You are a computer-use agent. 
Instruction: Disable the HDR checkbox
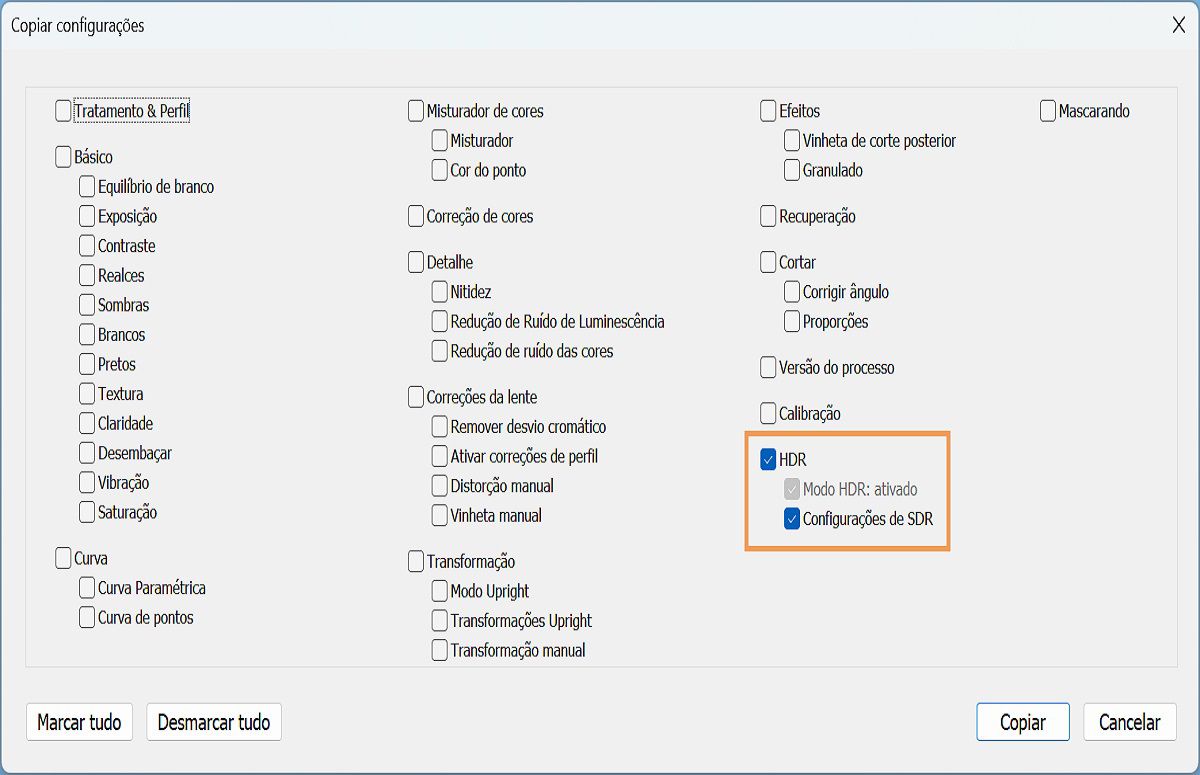click(768, 459)
